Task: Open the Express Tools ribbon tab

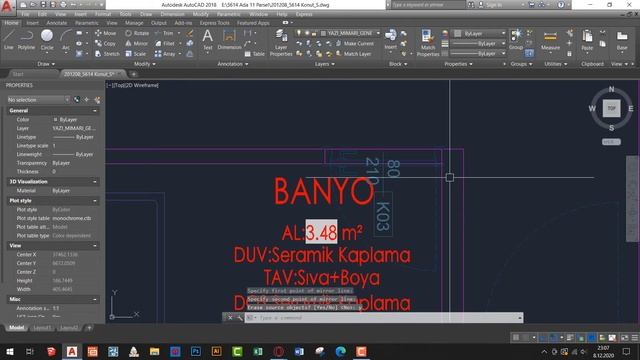Action: [x=214, y=23]
